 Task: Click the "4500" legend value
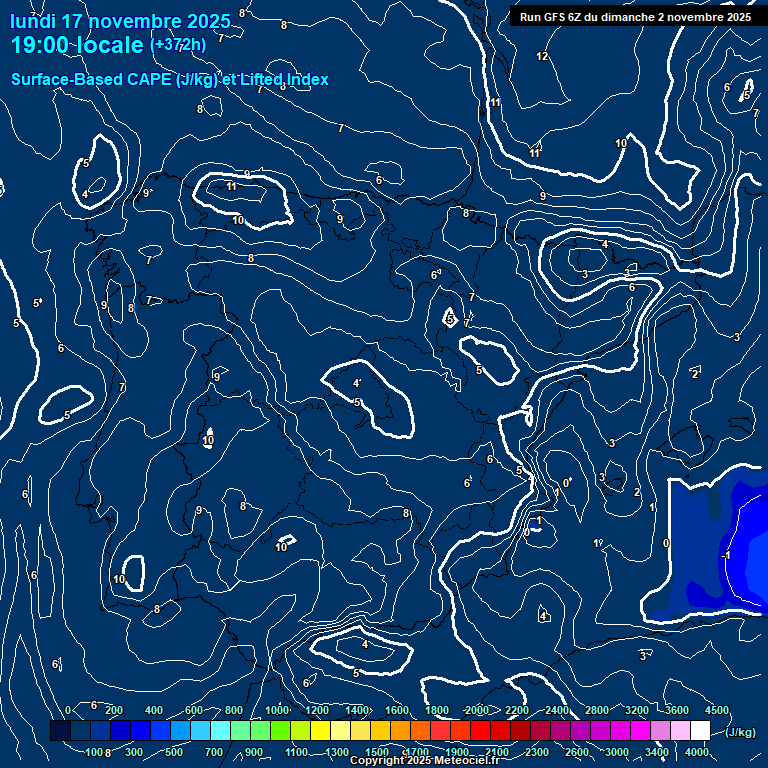point(717,710)
